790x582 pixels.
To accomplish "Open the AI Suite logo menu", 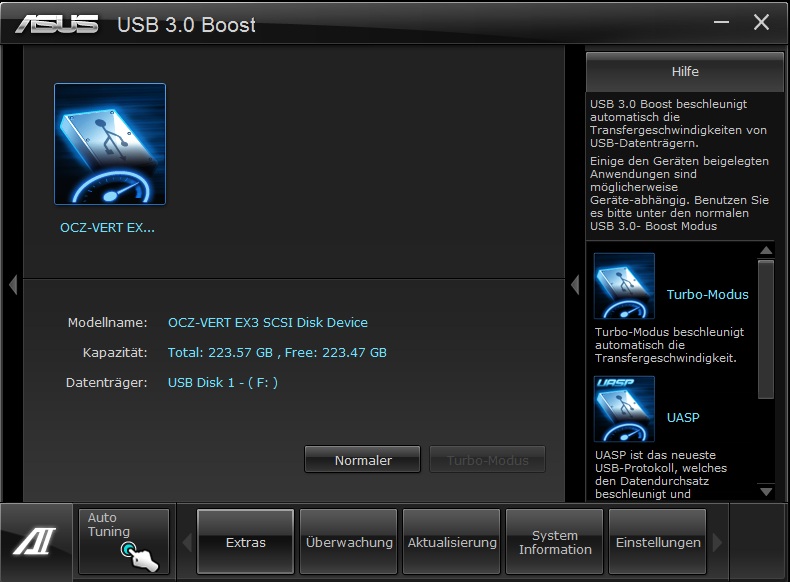I will [35, 542].
